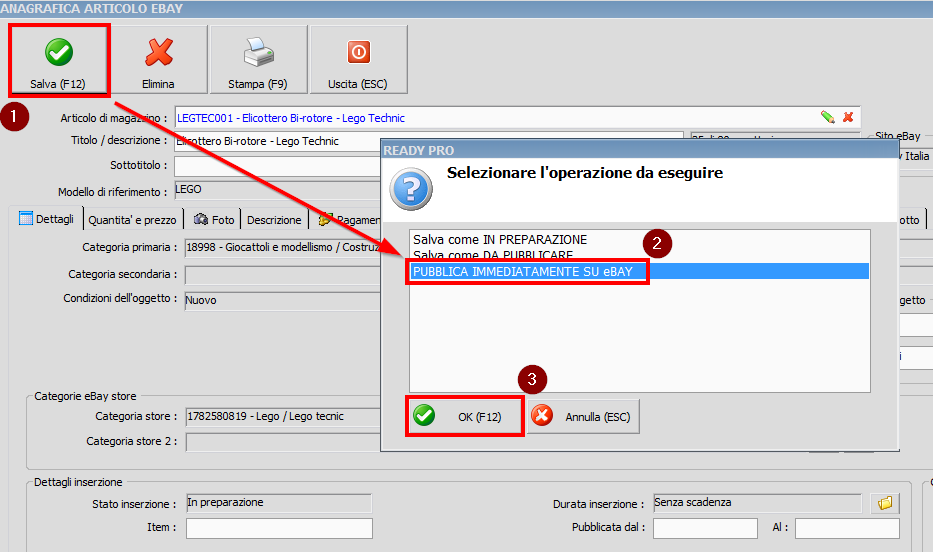This screenshot has width=933, height=552.
Task: Click the Categoria store Lego tecnic field
Action: (x=283, y=416)
